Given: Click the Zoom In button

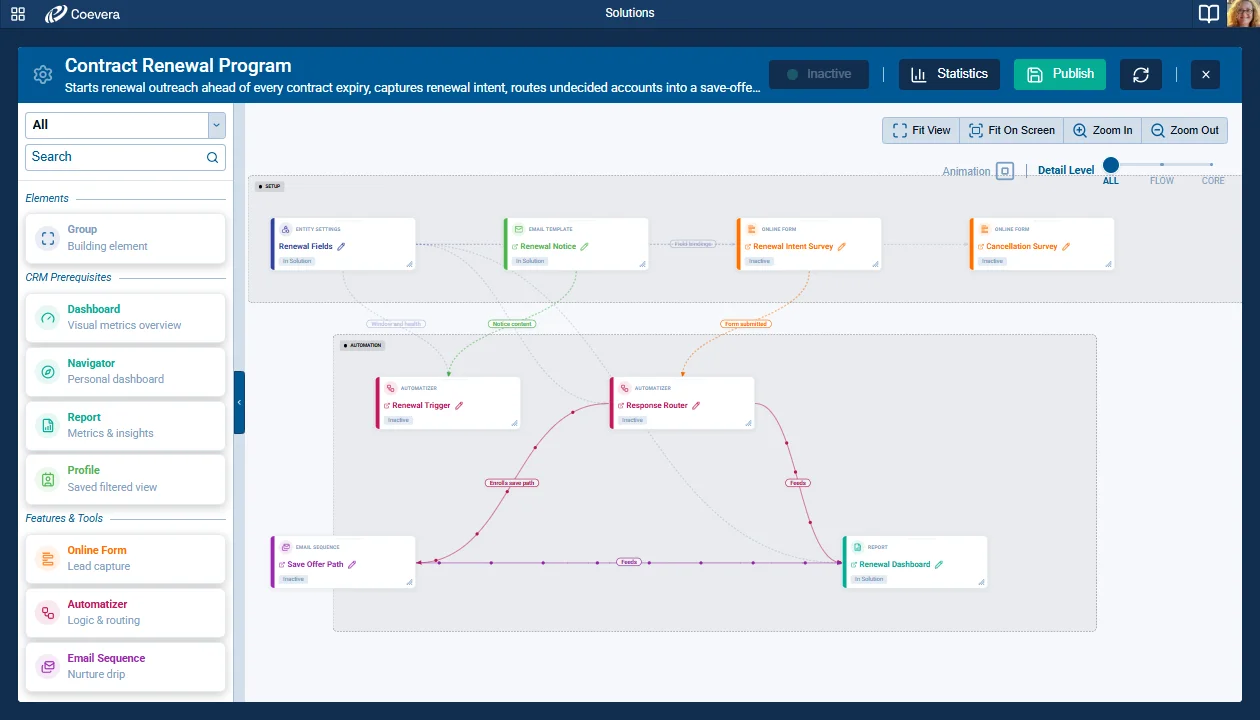Looking at the screenshot, I should click(1103, 130).
